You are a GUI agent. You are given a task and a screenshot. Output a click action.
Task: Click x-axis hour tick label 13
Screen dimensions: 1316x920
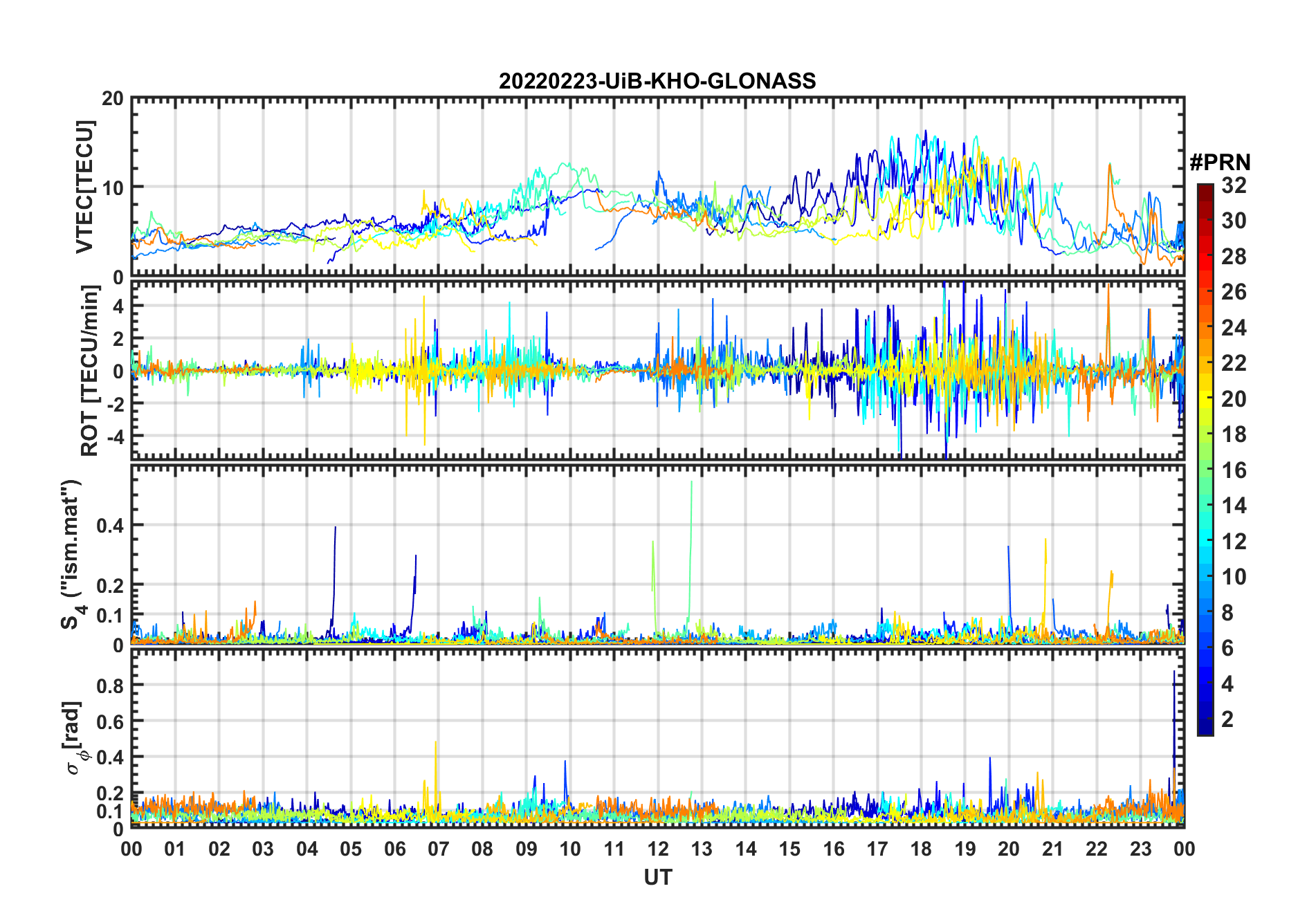pos(702,849)
